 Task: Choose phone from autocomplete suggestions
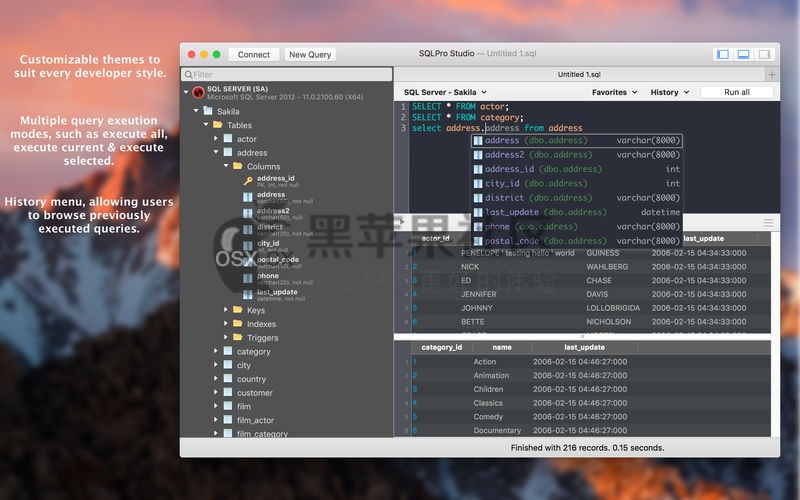coord(577,227)
